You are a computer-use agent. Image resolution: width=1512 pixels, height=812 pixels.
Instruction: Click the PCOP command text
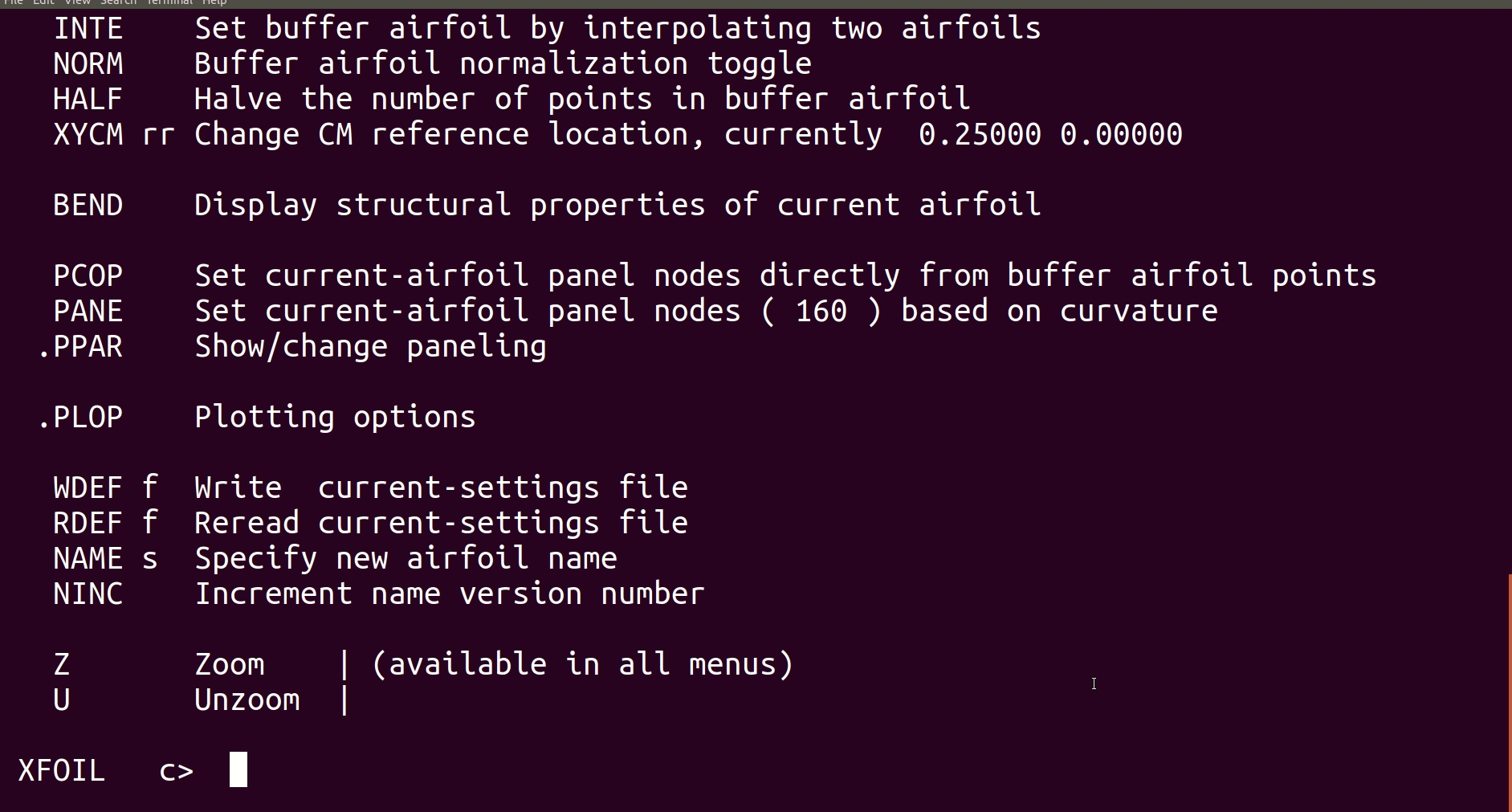tap(88, 275)
